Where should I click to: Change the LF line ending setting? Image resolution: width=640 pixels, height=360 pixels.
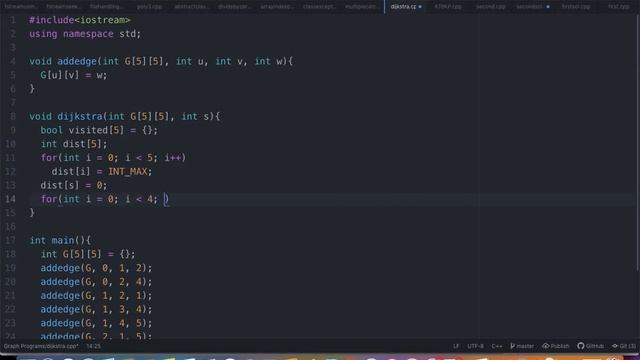[456, 346]
